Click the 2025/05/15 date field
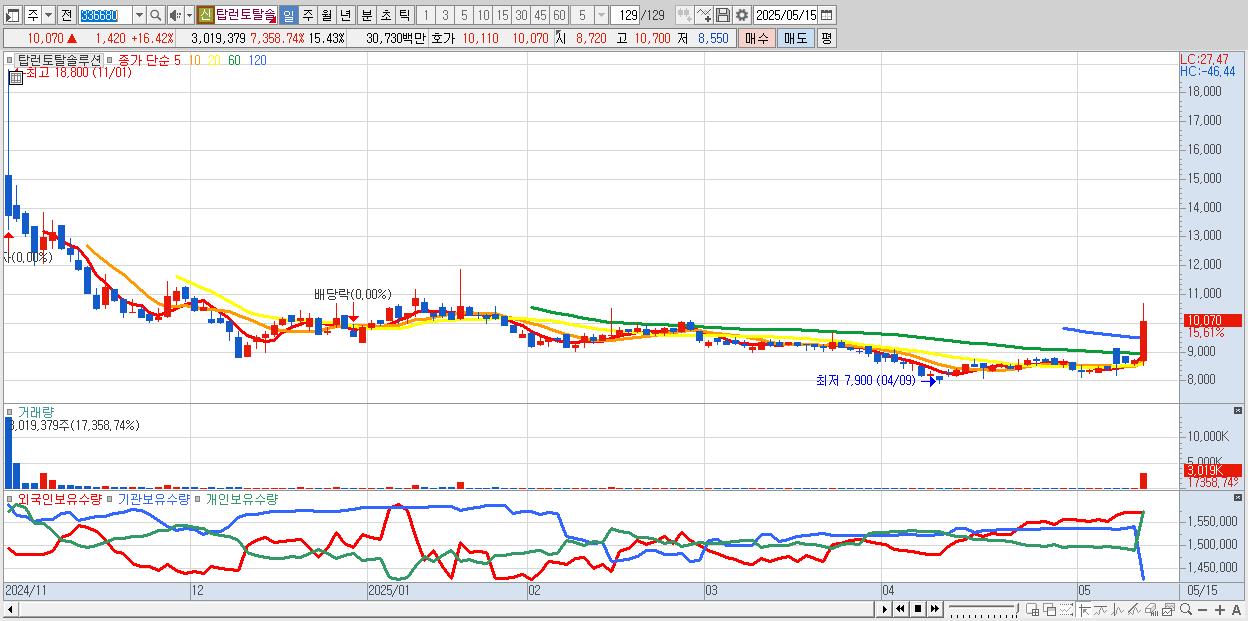Image resolution: width=1248 pixels, height=621 pixels. point(787,15)
